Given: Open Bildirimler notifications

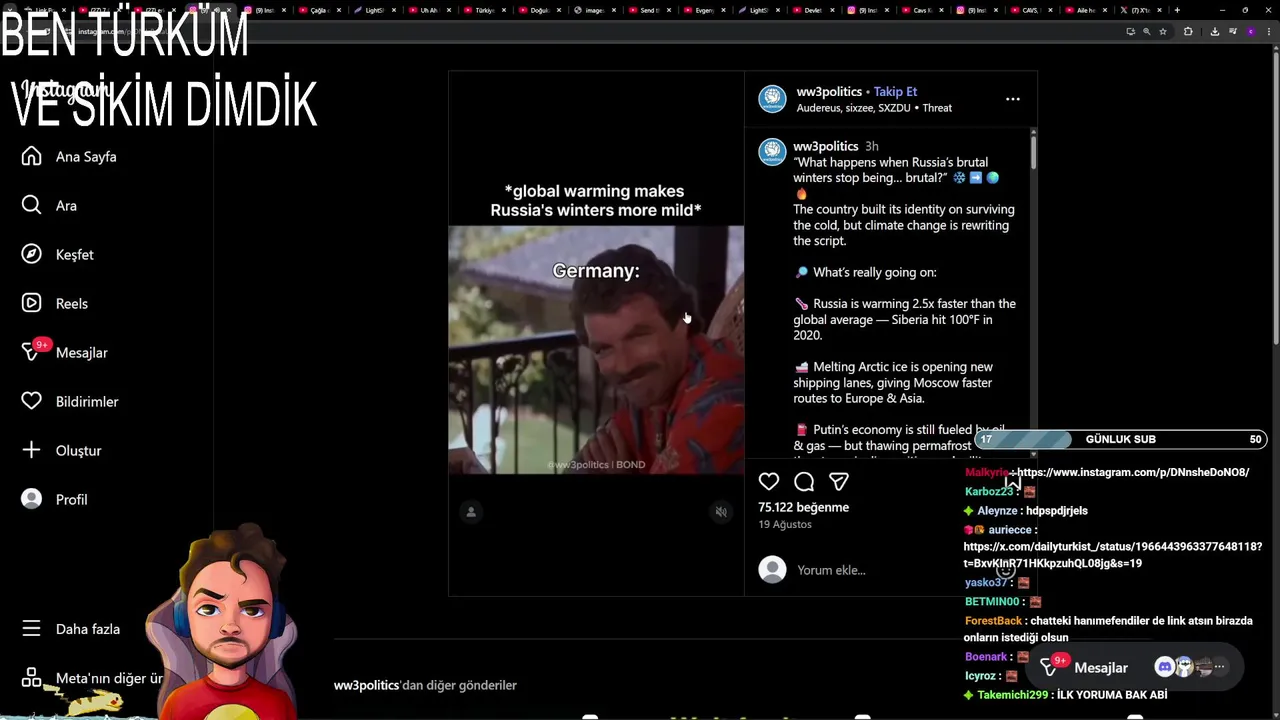Looking at the screenshot, I should point(69,401).
